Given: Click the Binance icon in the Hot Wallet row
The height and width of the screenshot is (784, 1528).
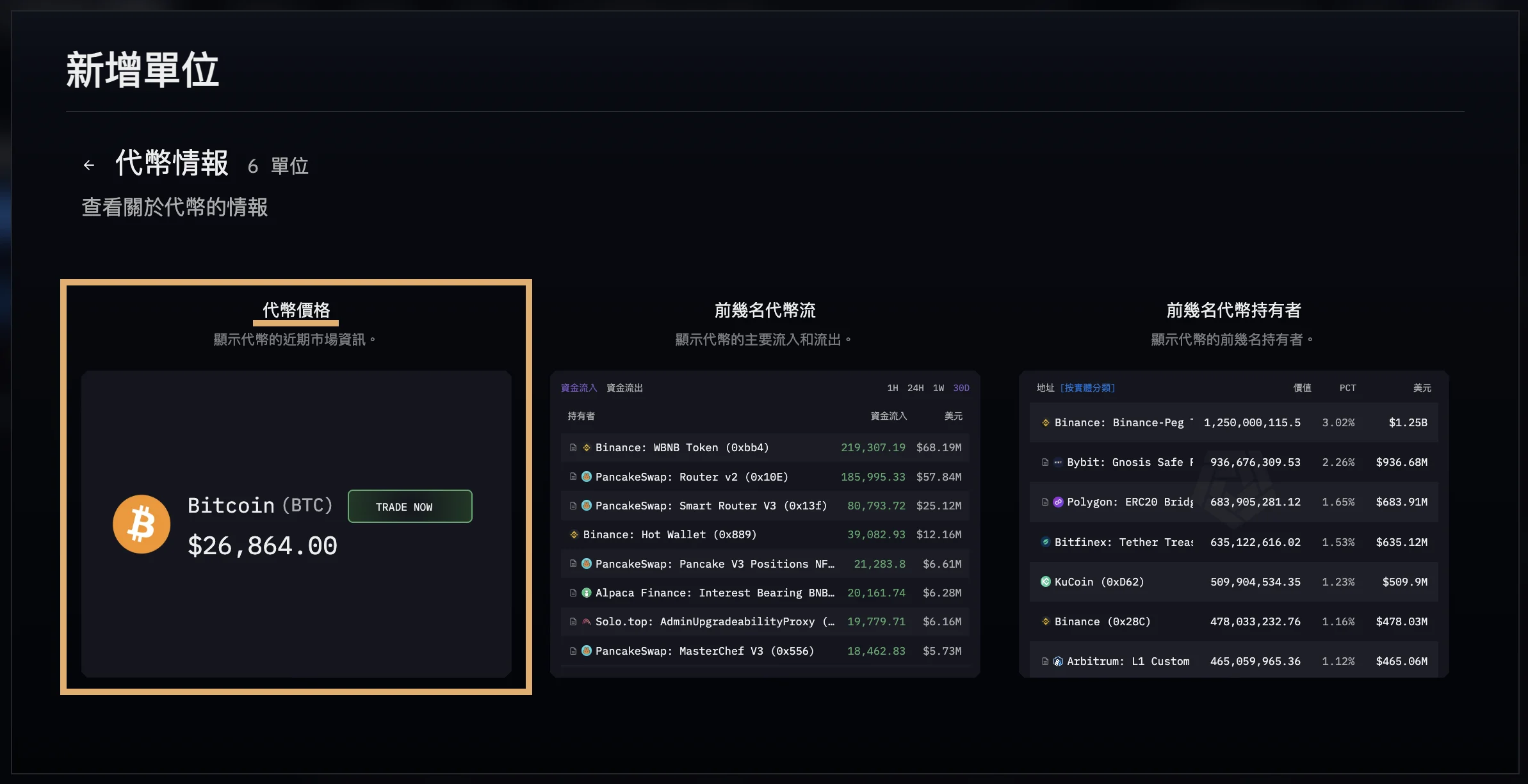Looking at the screenshot, I should coord(574,534).
